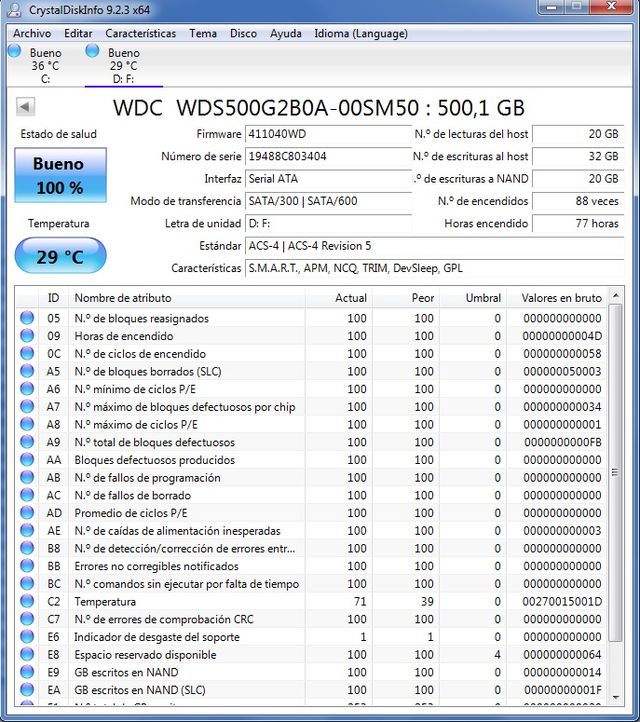This screenshot has width=640, height=722.
Task: Click status icon for A9 total bloques defectuosos
Action: click(27, 442)
